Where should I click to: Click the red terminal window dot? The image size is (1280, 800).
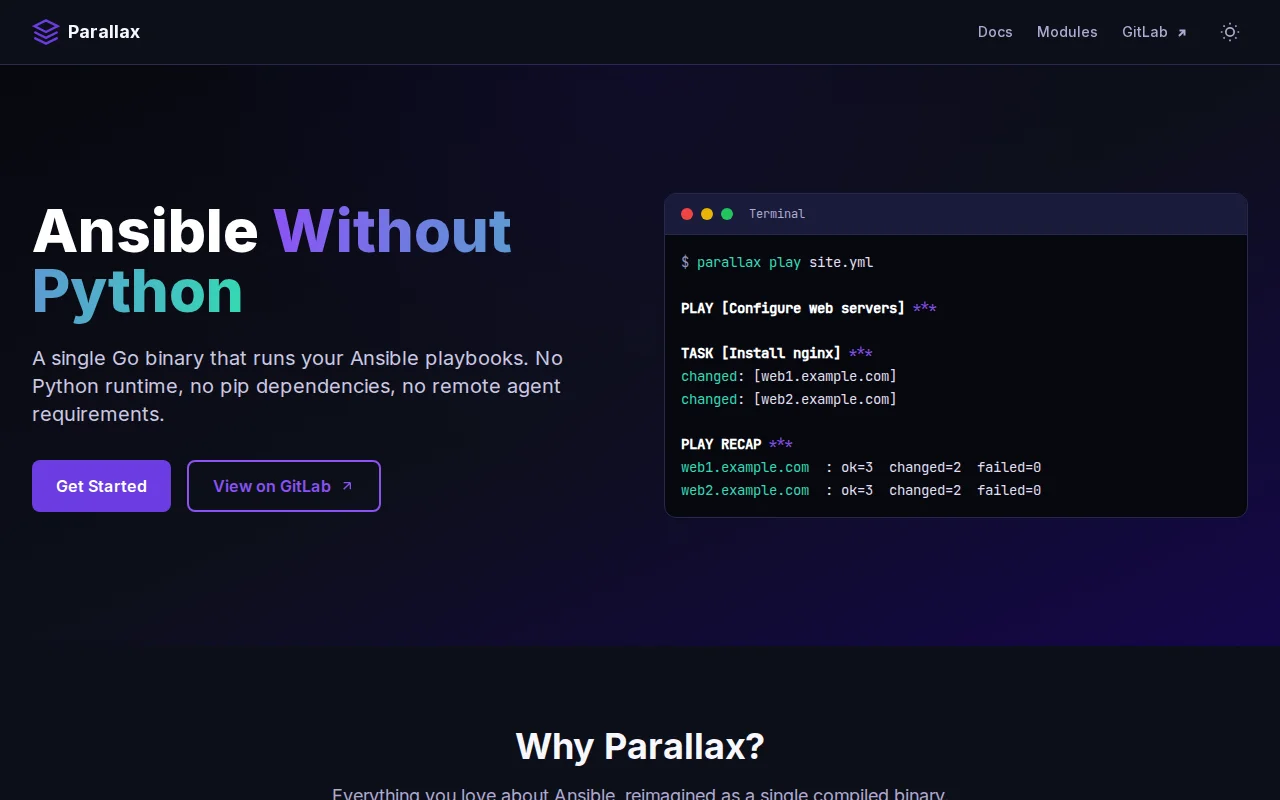pos(687,214)
